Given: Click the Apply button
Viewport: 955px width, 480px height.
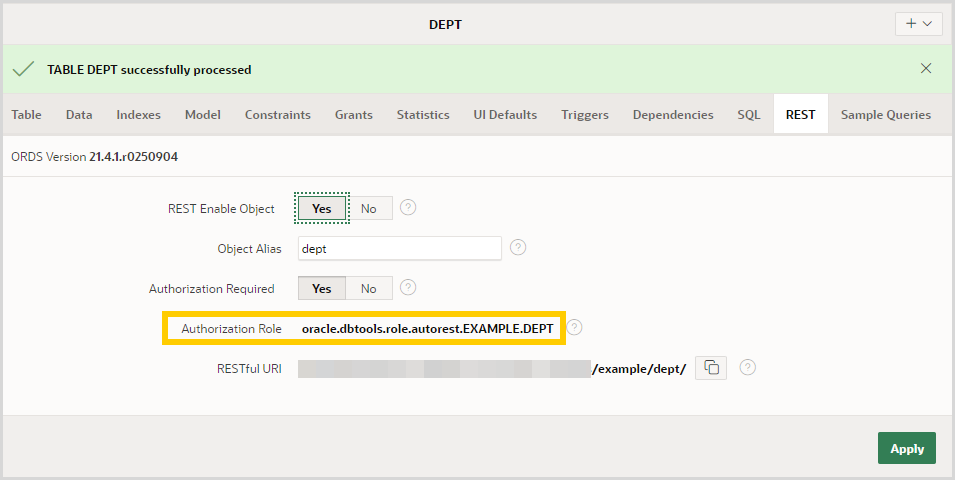Looking at the screenshot, I should click(907, 448).
